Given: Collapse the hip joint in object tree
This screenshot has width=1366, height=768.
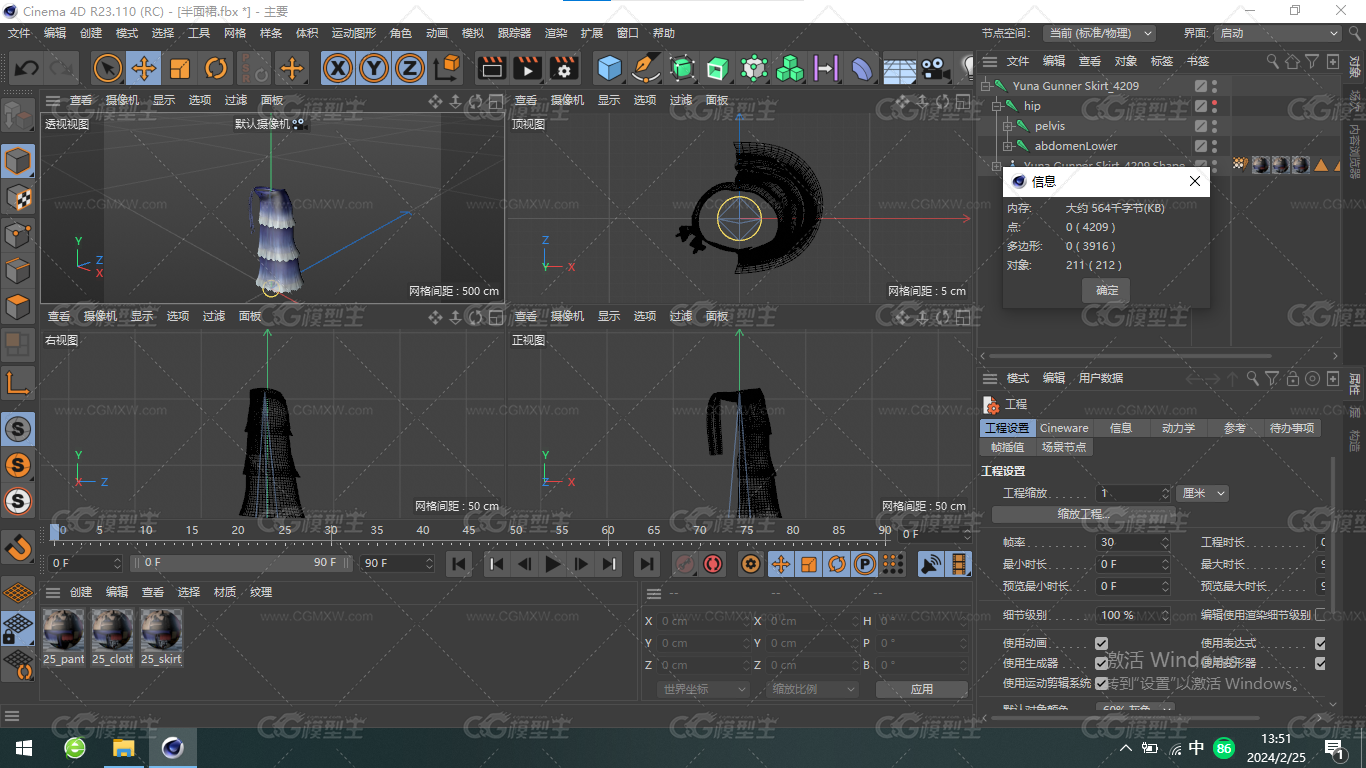Looking at the screenshot, I should (996, 106).
